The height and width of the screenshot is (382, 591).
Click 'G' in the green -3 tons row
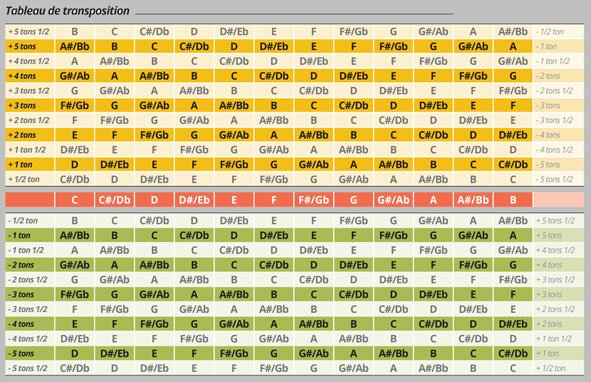coord(115,295)
